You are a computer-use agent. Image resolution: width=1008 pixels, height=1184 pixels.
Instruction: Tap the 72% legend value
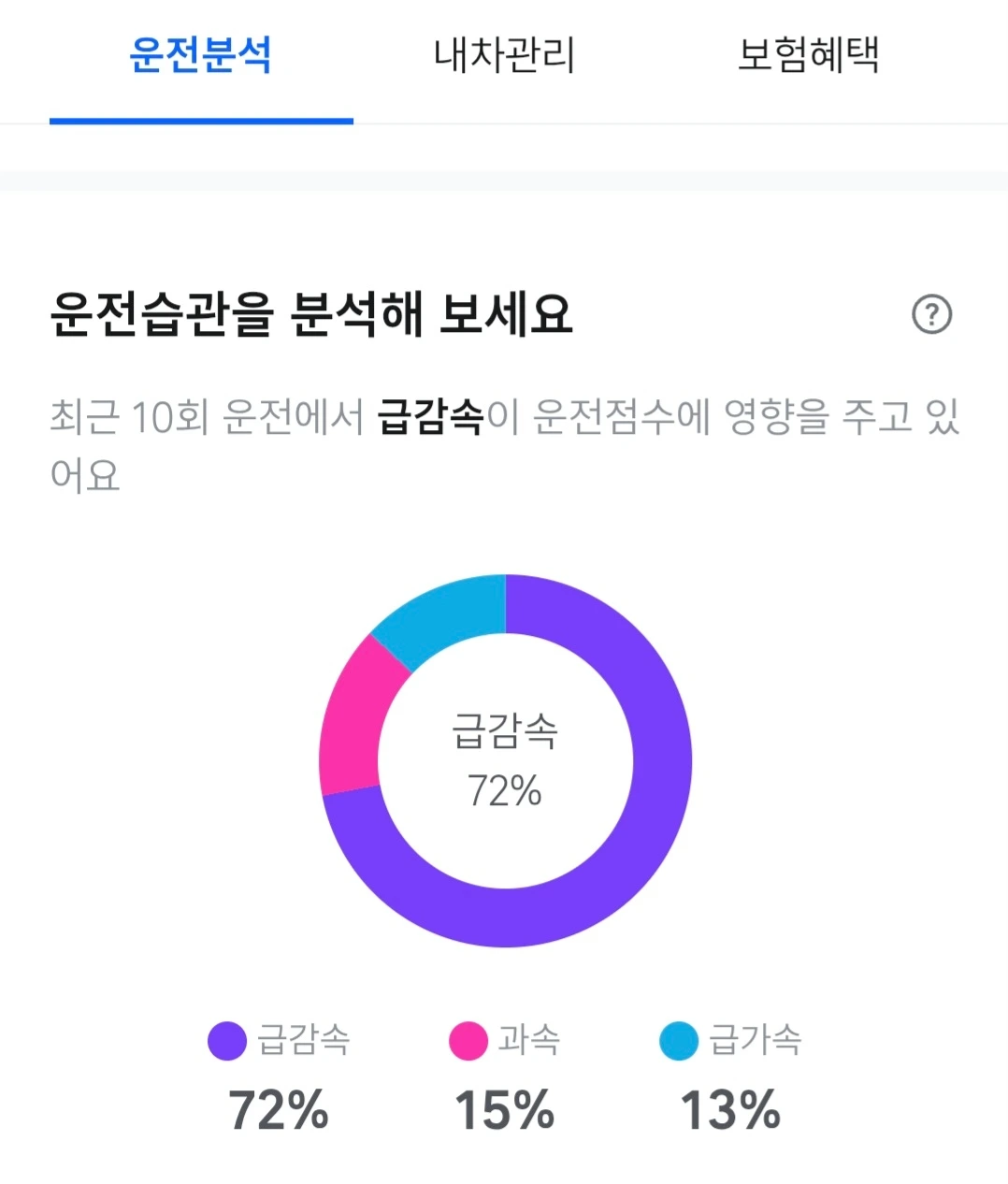point(279,1110)
